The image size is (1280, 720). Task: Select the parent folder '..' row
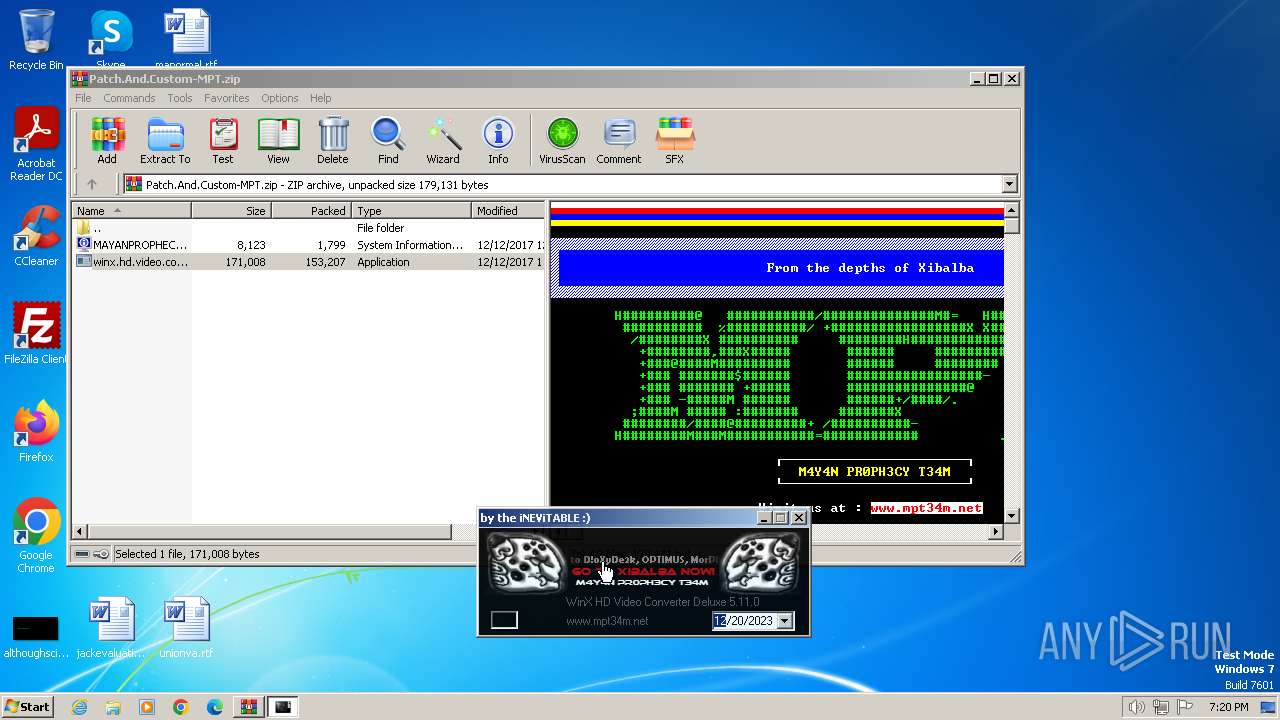tap(309, 228)
